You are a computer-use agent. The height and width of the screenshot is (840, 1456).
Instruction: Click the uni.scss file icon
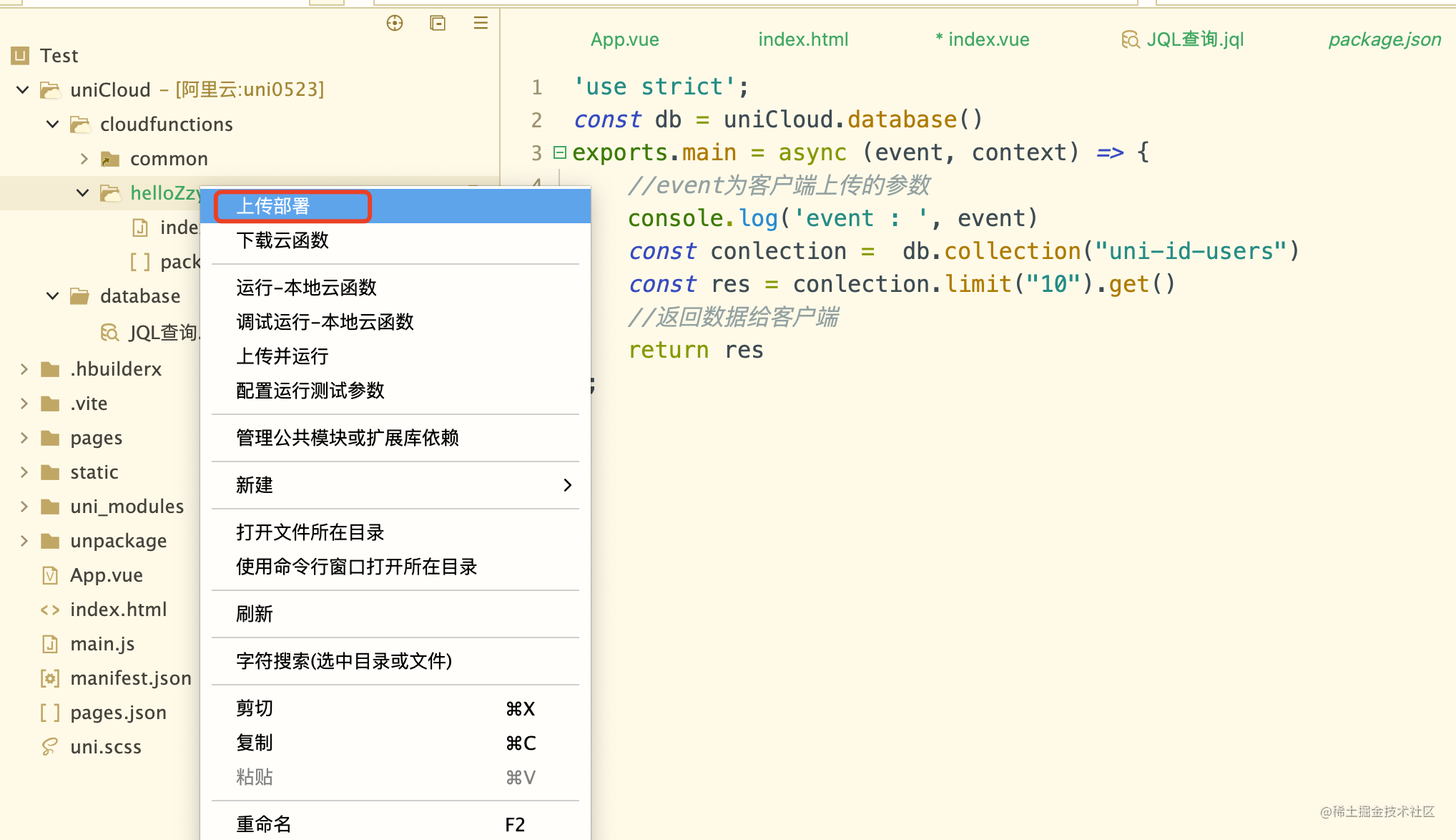tap(50, 747)
